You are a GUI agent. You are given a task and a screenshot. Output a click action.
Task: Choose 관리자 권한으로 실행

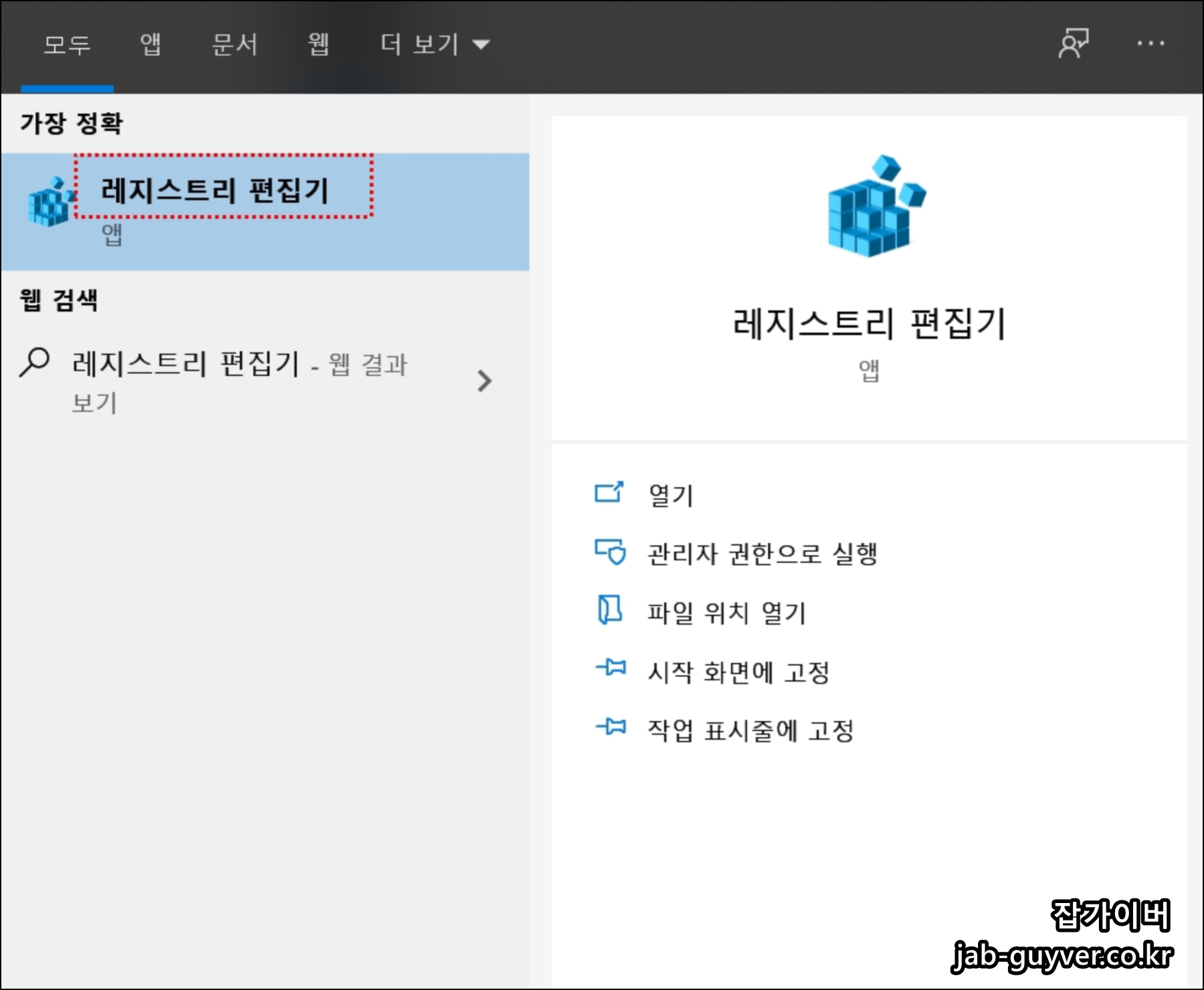tap(763, 554)
